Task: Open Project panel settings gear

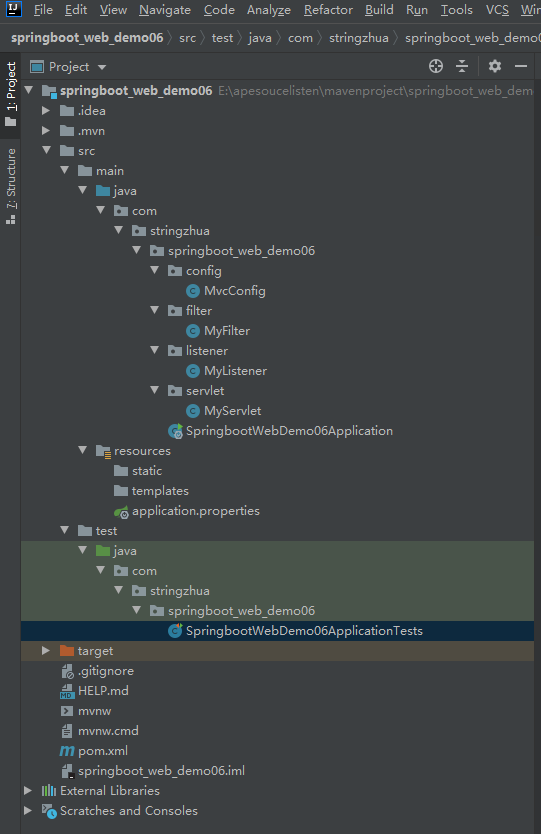Action: (495, 66)
